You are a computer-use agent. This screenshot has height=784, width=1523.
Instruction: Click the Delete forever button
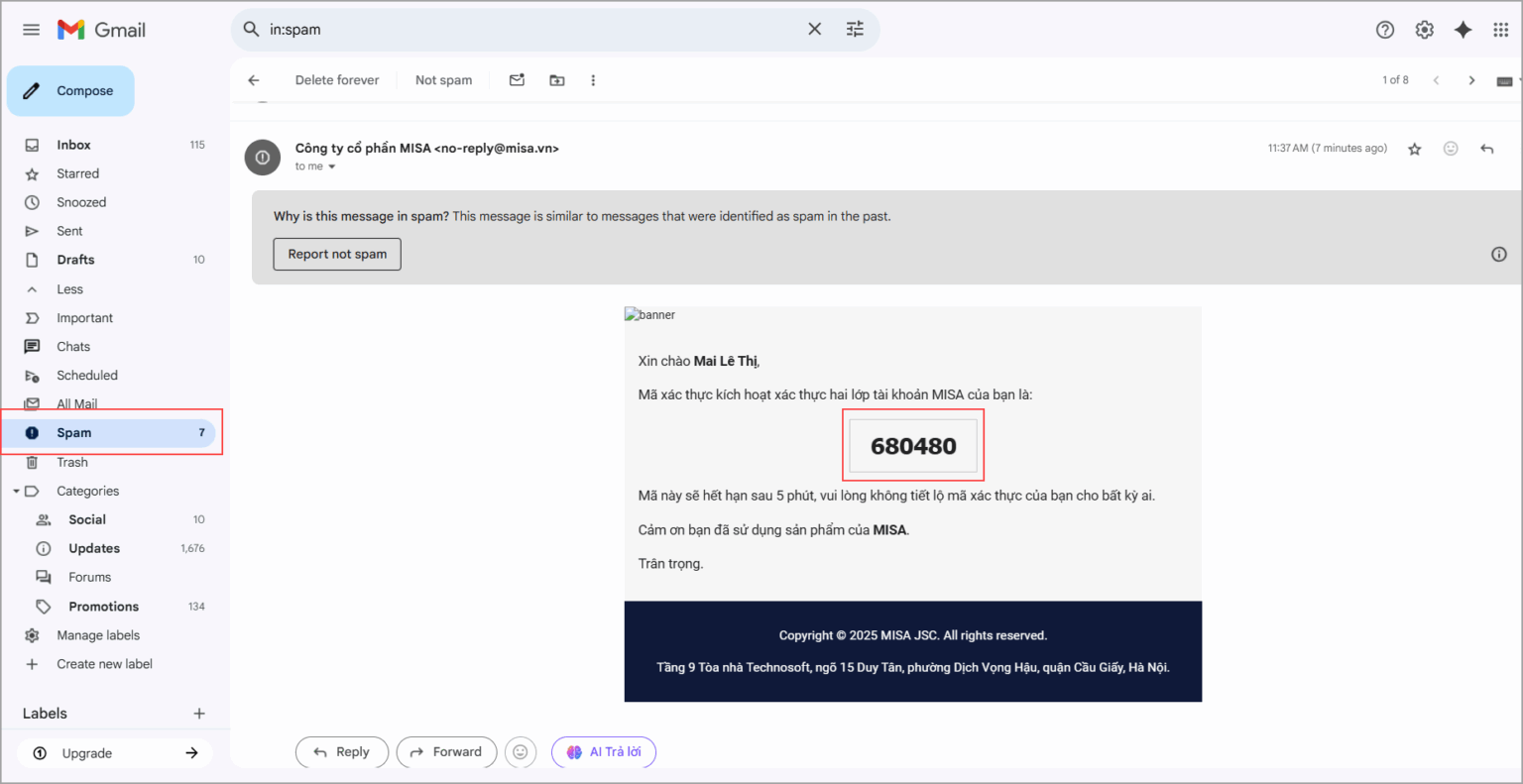point(336,80)
